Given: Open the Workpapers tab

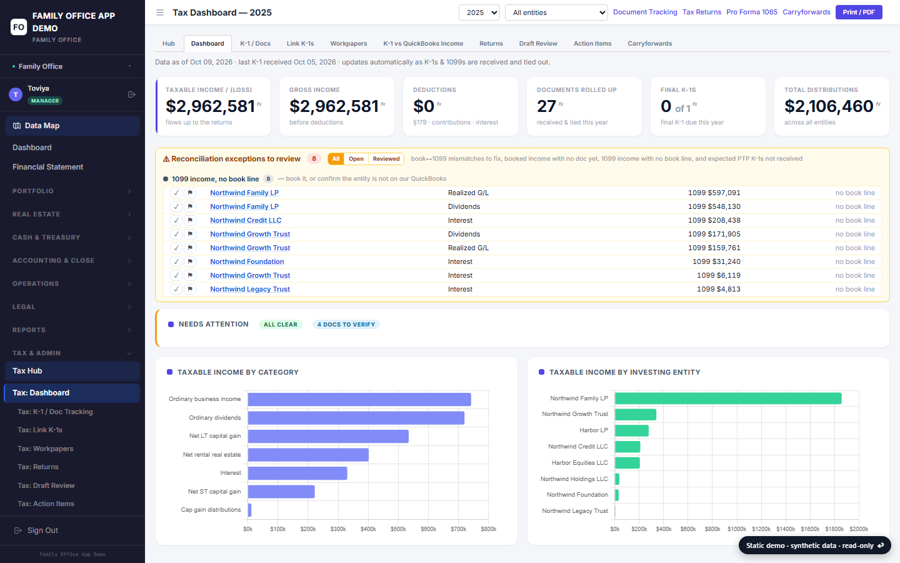Looking at the screenshot, I should point(348,44).
